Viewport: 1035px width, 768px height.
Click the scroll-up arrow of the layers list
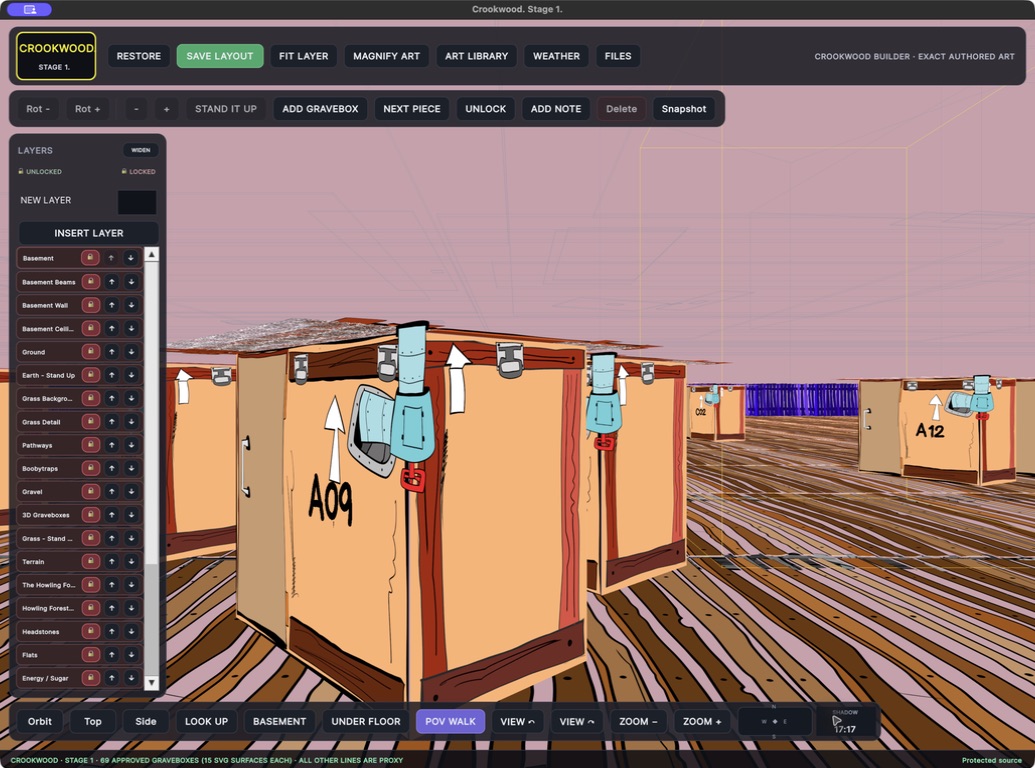click(152, 255)
